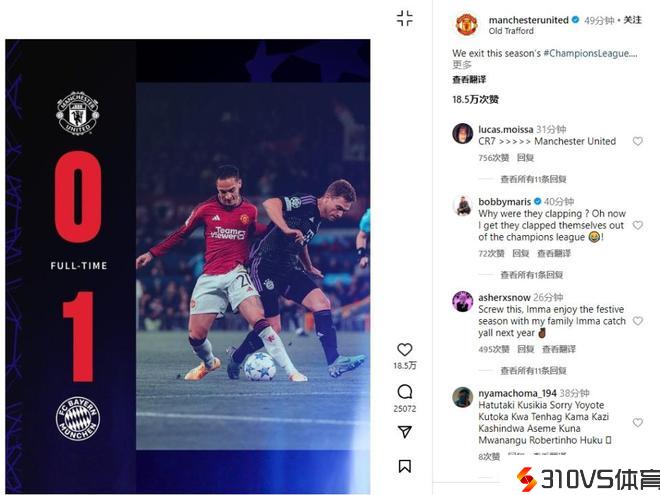Like the post with the heart icon
The width and height of the screenshot is (660, 495).
click(x=405, y=349)
